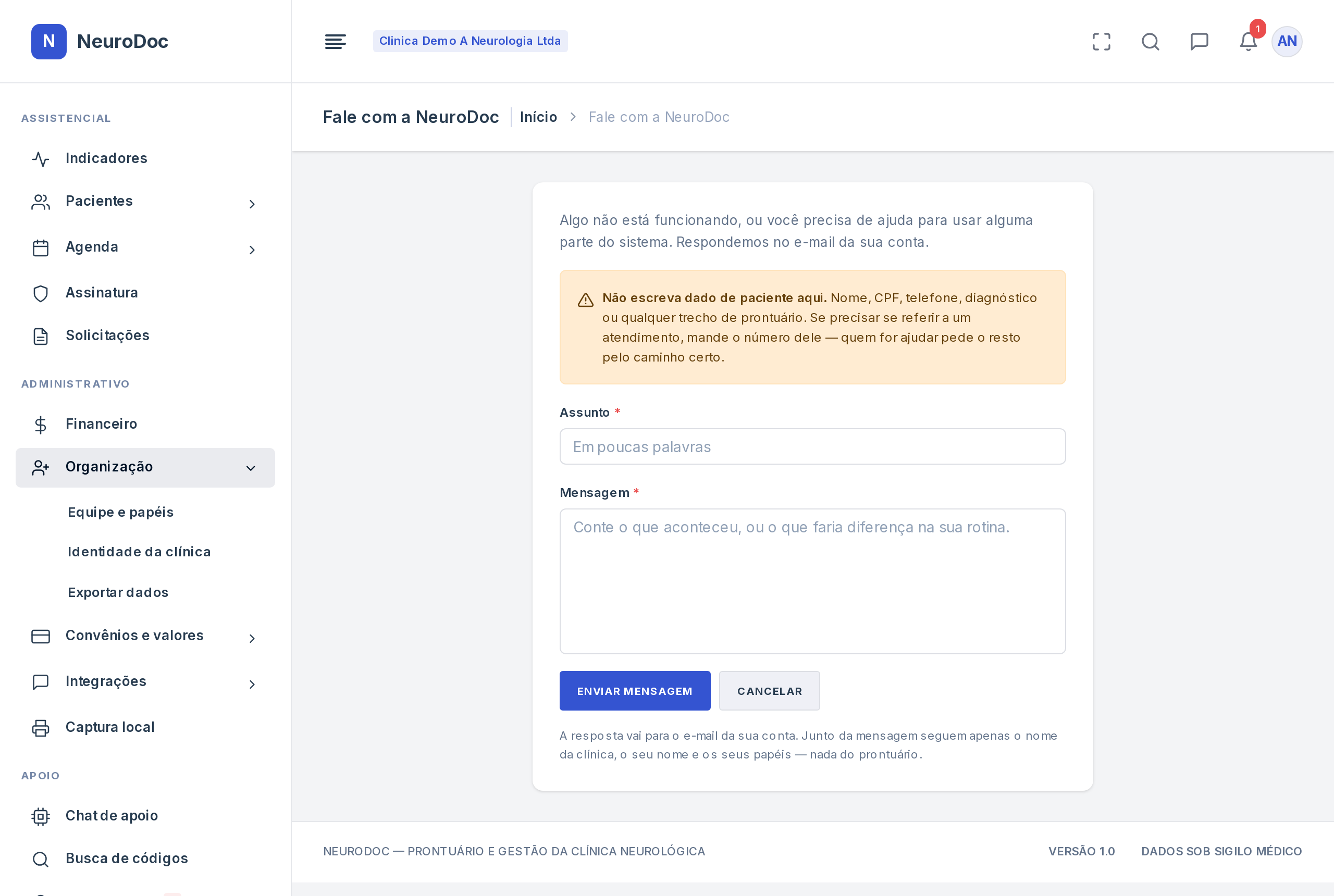Click the Integrações speech bubble icon
The height and width of the screenshot is (896, 1334).
41,682
